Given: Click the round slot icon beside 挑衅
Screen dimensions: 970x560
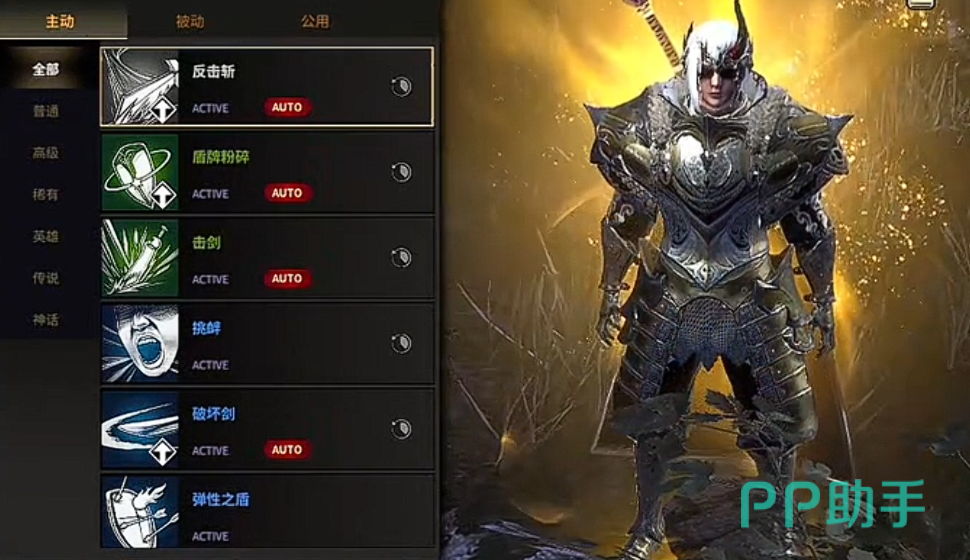Looking at the screenshot, I should point(401,343).
